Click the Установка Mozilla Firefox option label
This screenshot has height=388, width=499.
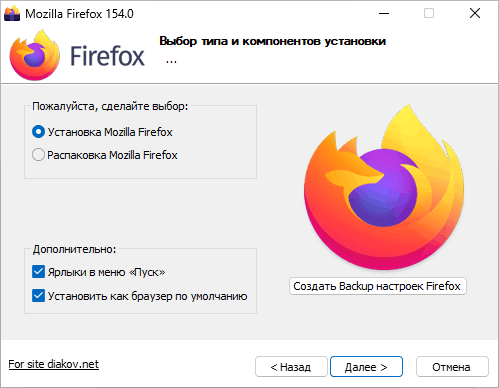110,132
